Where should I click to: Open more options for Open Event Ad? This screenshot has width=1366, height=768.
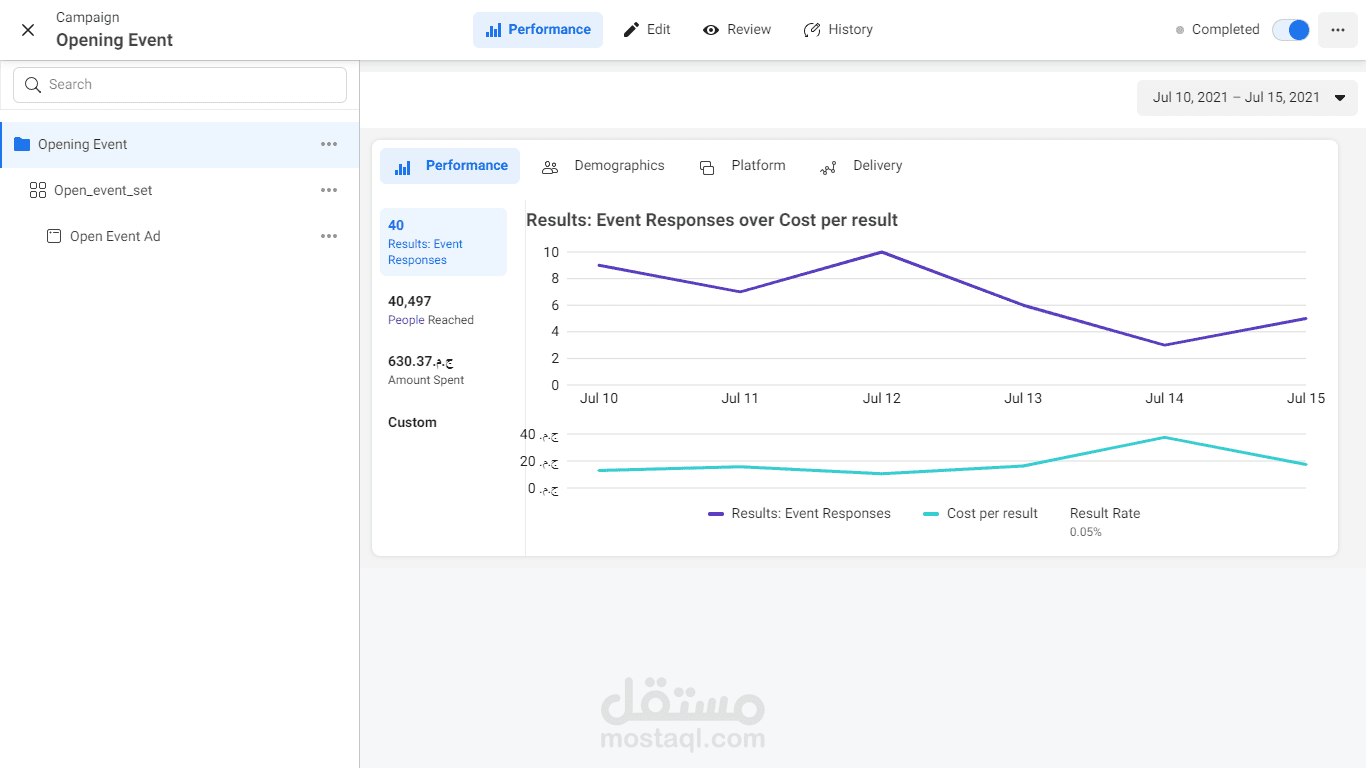coord(329,236)
